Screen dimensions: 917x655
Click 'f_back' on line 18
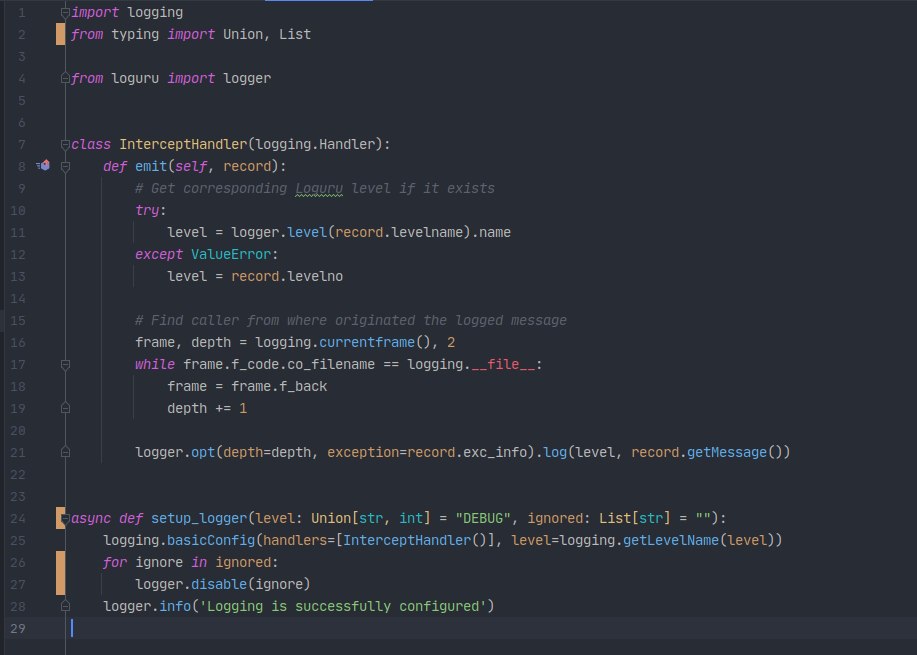pyautogui.click(x=303, y=387)
